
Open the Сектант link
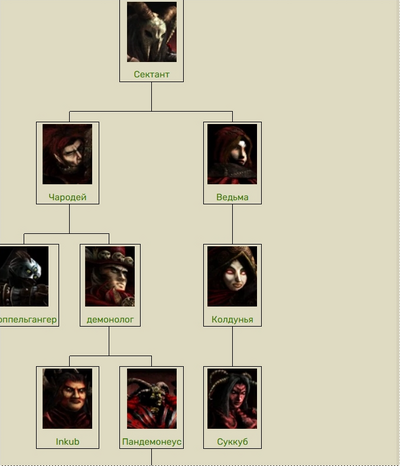(x=152, y=74)
